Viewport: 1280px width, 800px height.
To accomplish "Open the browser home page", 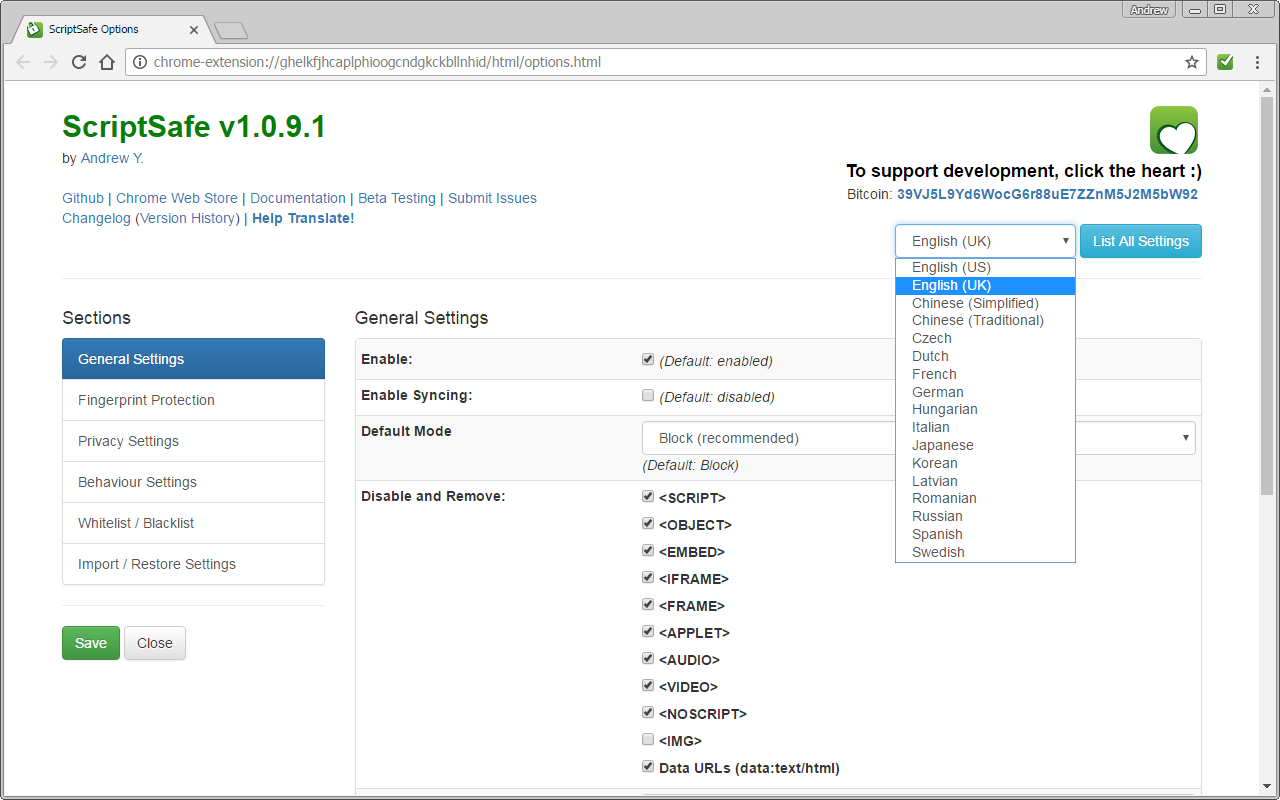I will click(107, 62).
